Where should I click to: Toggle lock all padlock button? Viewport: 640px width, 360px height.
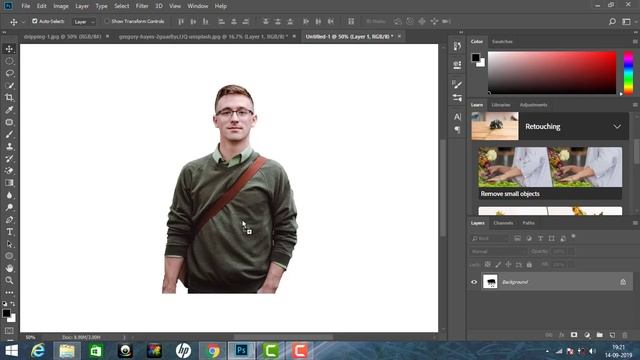[x=529, y=264]
